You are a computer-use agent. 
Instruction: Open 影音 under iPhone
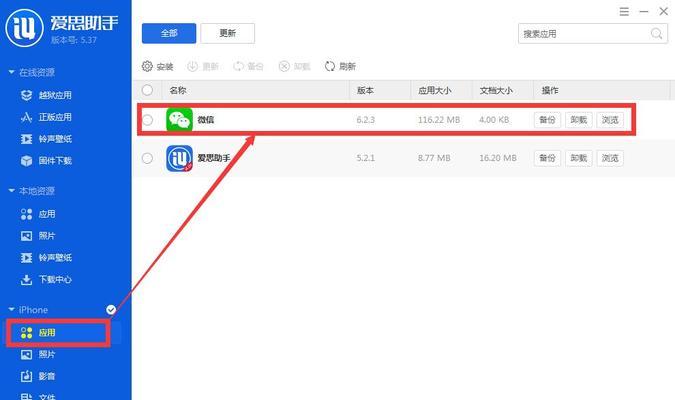(38, 376)
